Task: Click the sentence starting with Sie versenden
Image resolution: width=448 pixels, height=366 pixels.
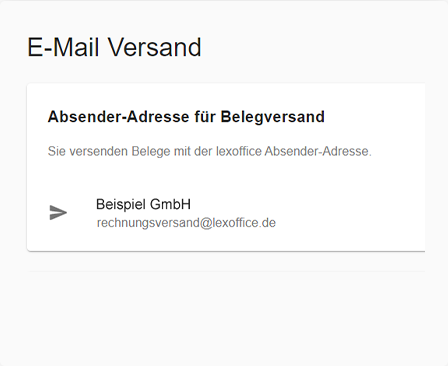Action: tap(209, 151)
